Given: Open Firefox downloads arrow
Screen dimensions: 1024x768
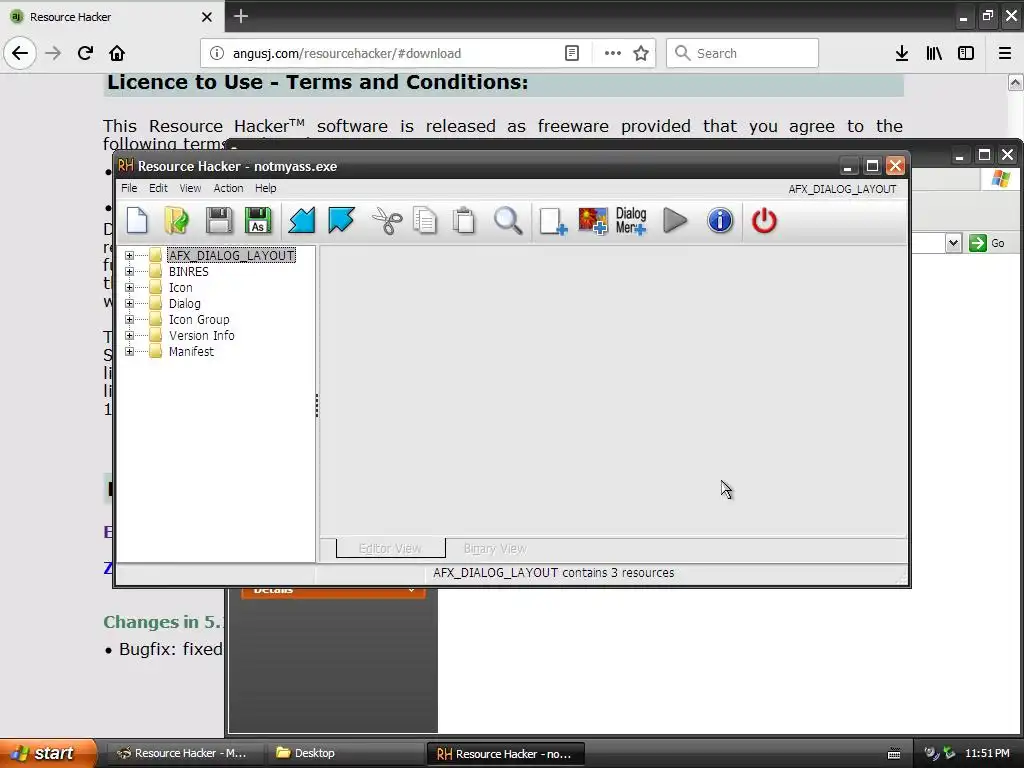Looking at the screenshot, I should click(902, 53).
